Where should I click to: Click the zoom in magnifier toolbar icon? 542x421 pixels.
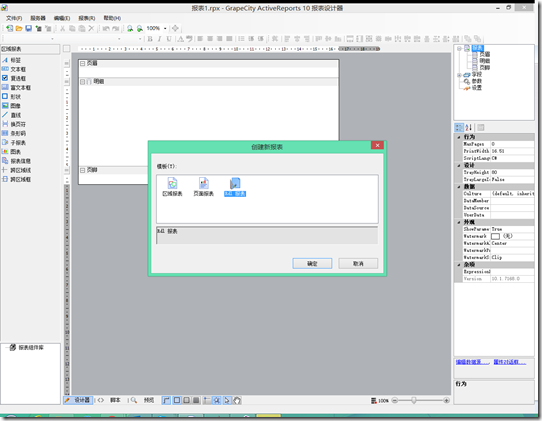pos(130,28)
